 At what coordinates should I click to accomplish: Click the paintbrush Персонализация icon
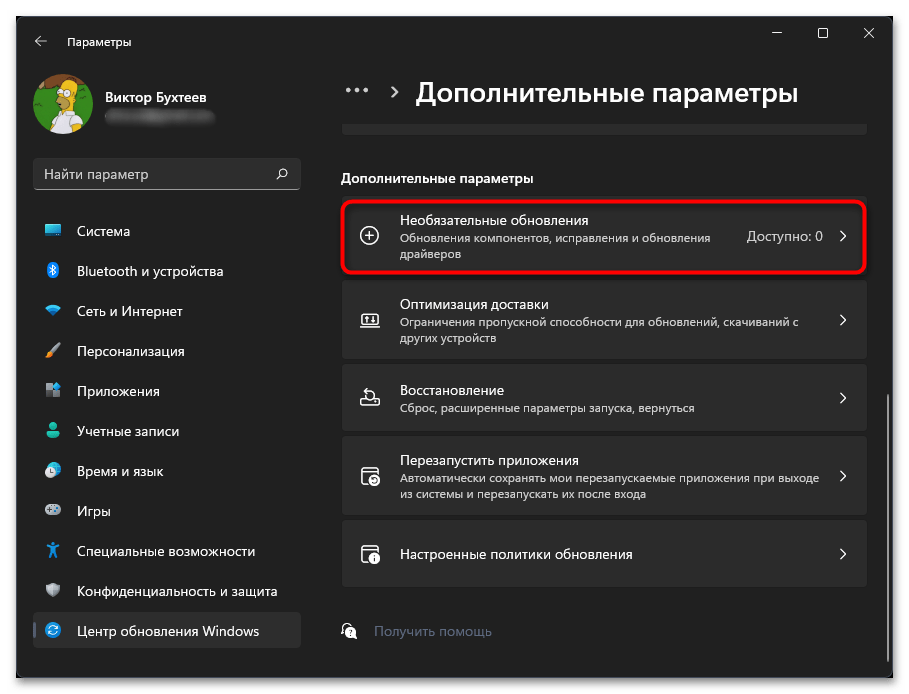pyautogui.click(x=53, y=350)
